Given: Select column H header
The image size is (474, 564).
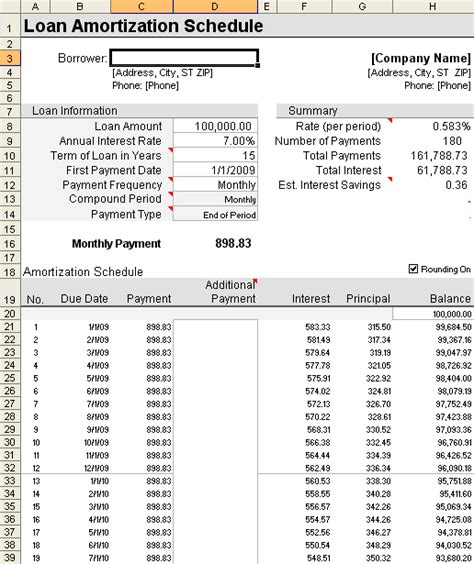Looking at the screenshot, I should click(433, 6).
